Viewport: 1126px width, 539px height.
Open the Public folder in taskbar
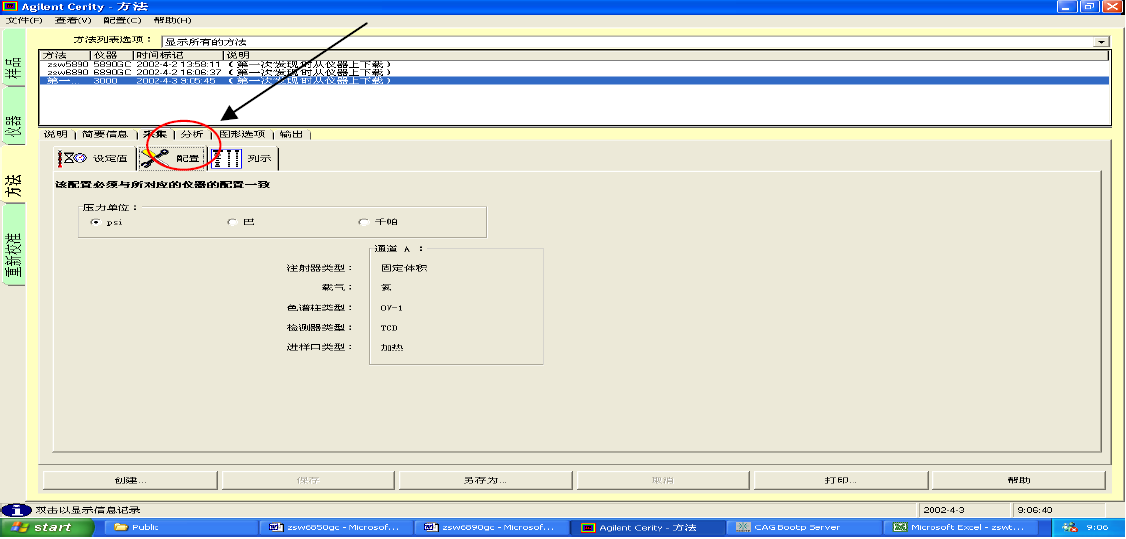tap(180, 528)
